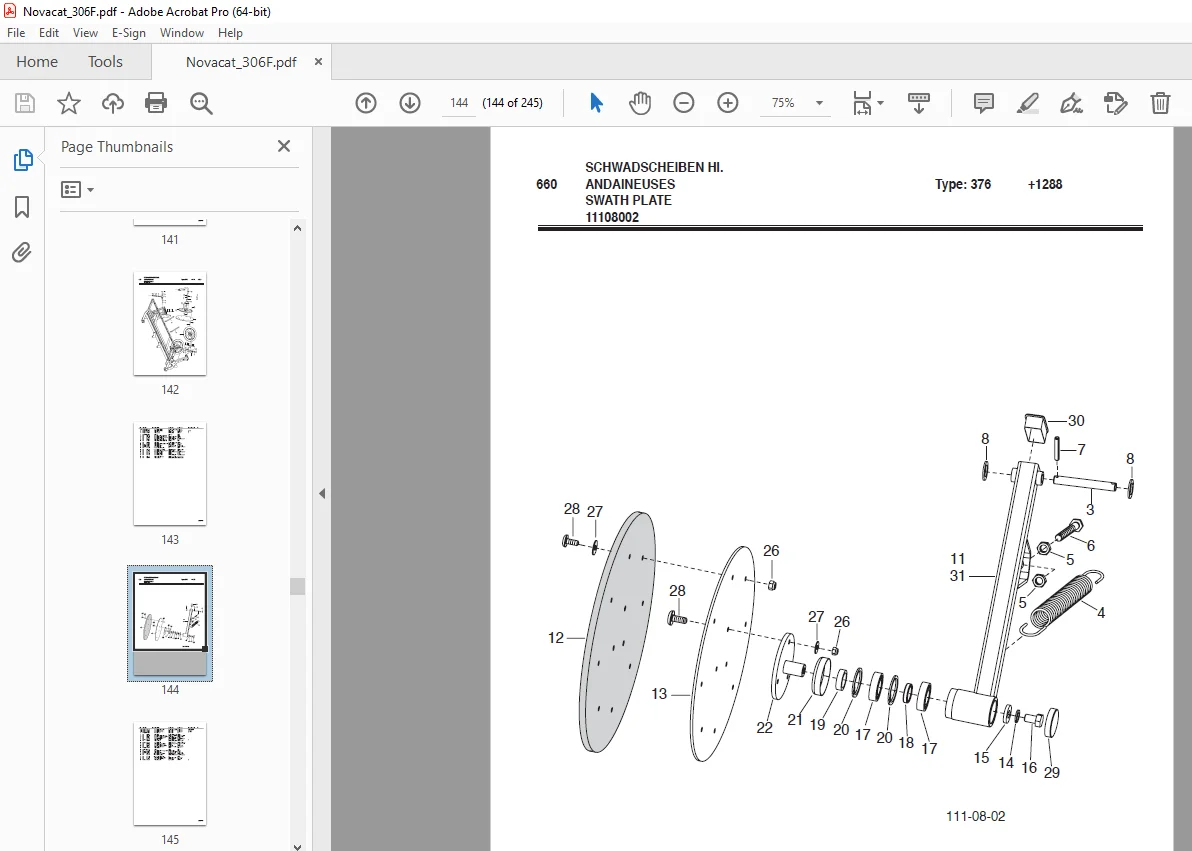The width and height of the screenshot is (1192, 851).
Task: Click the thumbnail panel scrollbar handle
Action: click(x=297, y=586)
